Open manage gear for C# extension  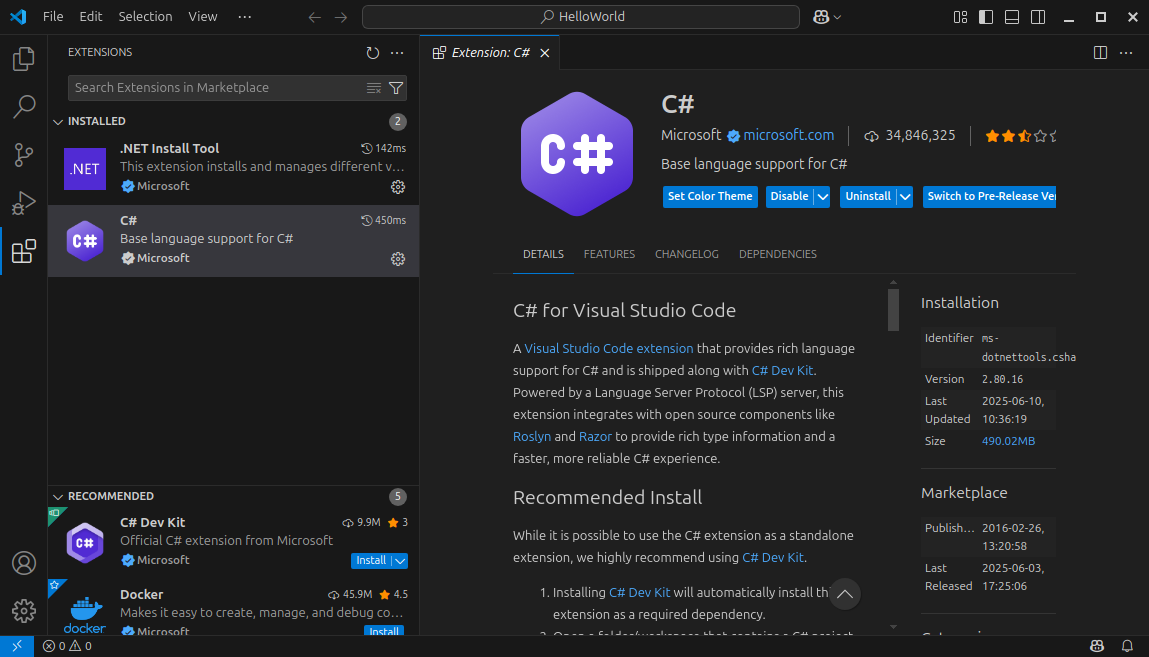coord(398,259)
